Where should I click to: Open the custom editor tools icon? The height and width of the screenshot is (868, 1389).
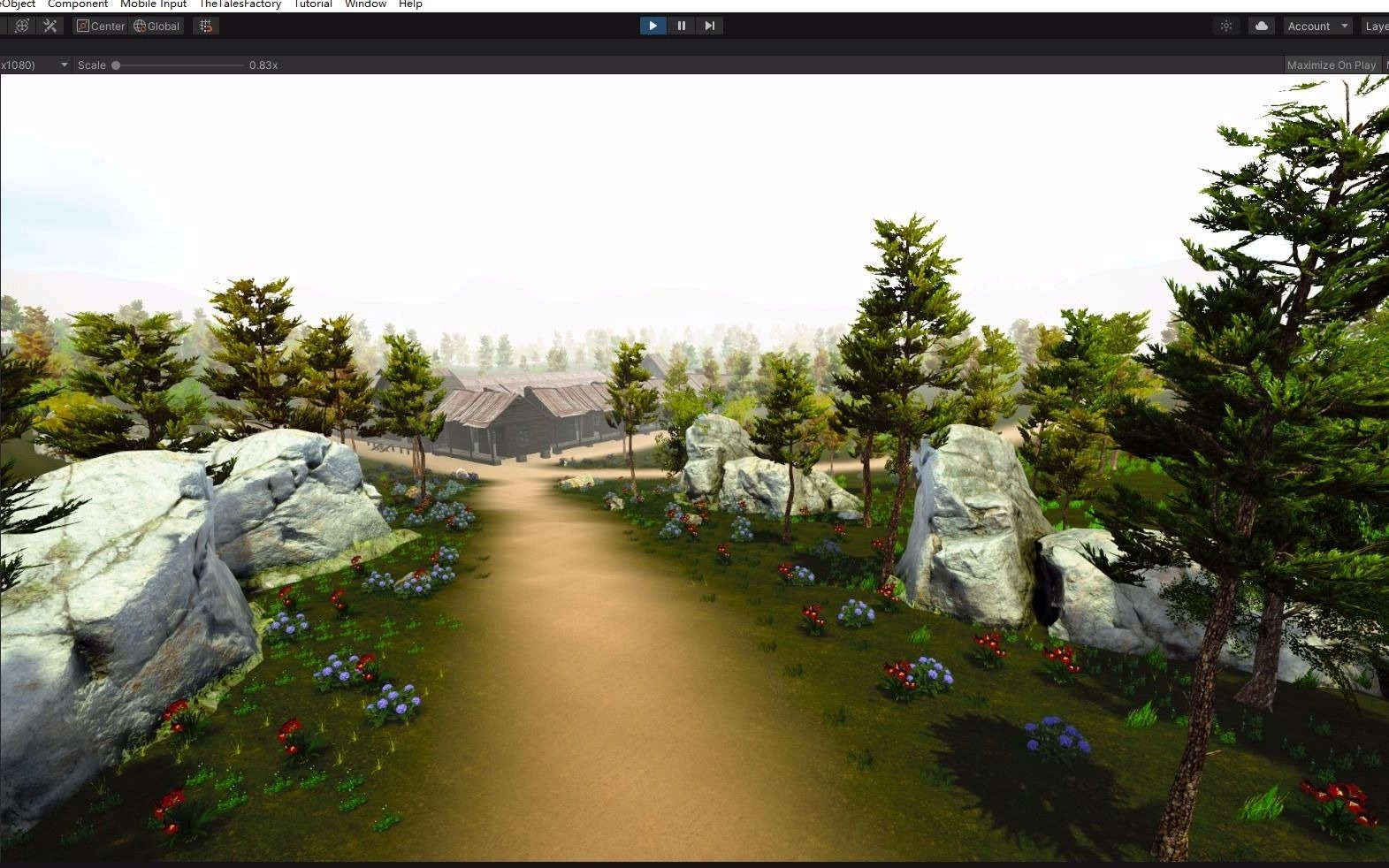(50, 26)
